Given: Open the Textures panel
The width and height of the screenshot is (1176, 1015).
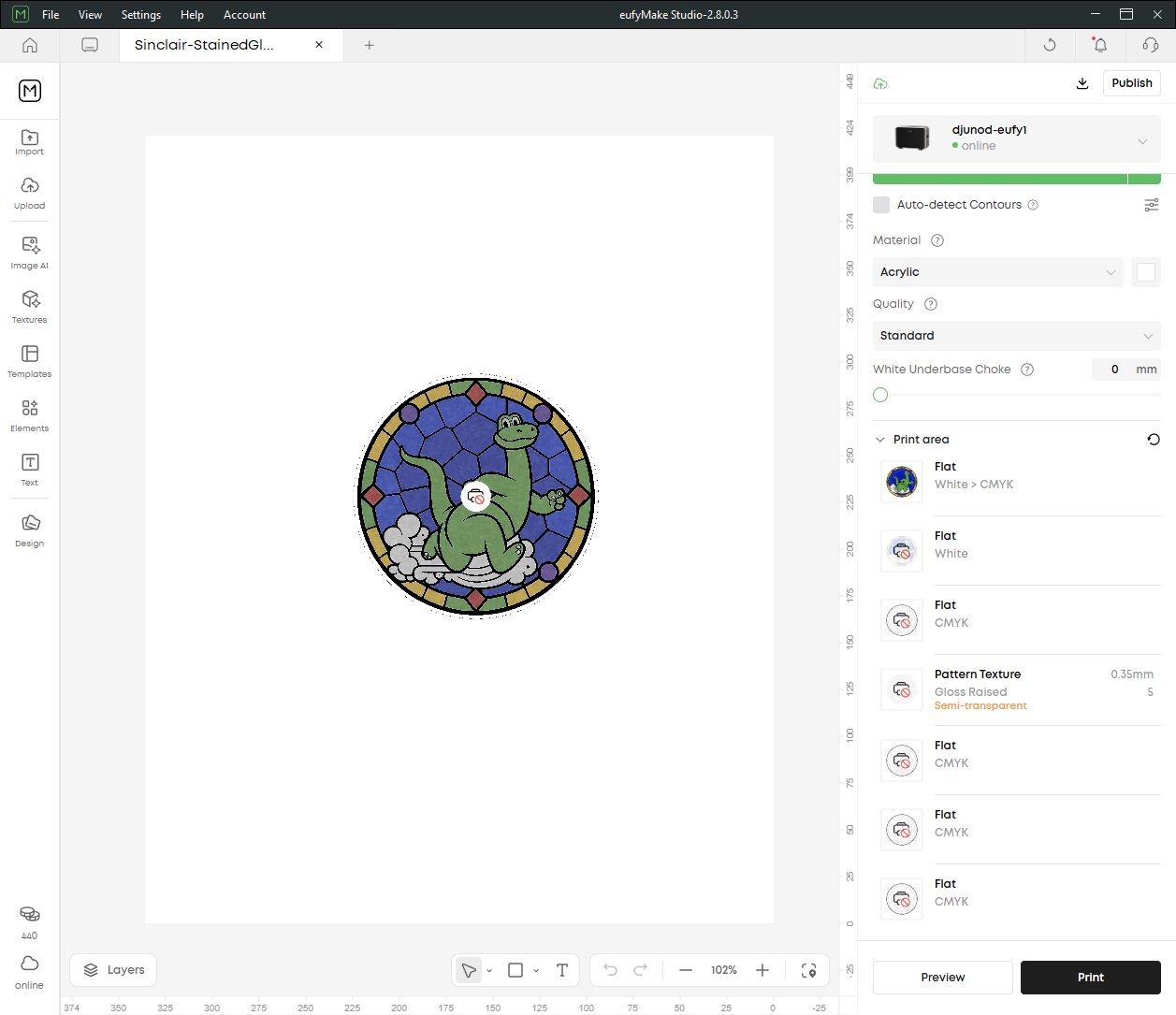Looking at the screenshot, I should point(29,307).
